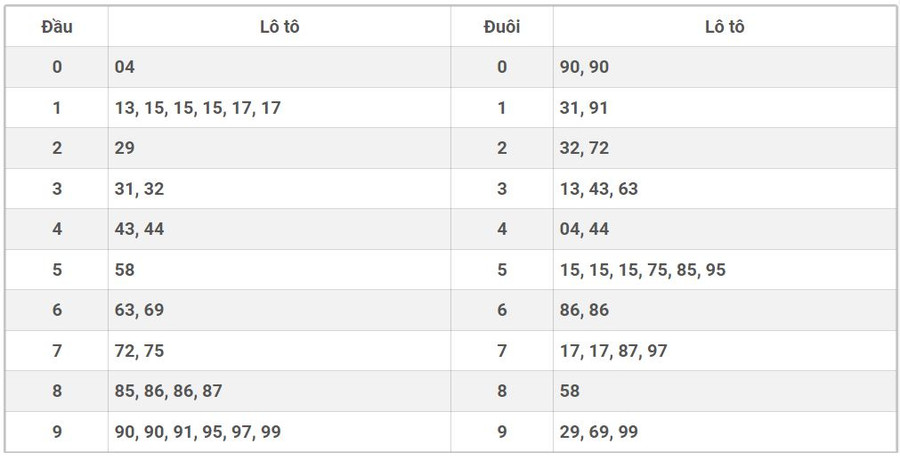Click the "Lô tô" header beside "Đầu"
This screenshot has width=900, height=459.
pos(279,27)
